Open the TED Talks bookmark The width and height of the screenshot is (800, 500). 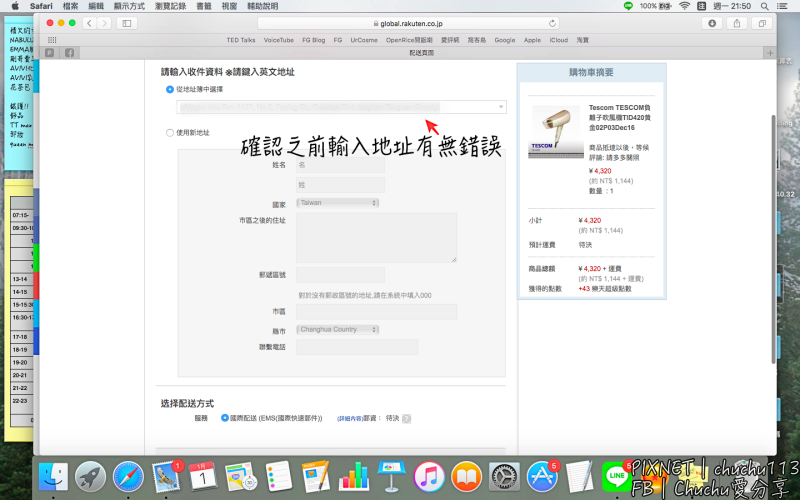point(241,40)
